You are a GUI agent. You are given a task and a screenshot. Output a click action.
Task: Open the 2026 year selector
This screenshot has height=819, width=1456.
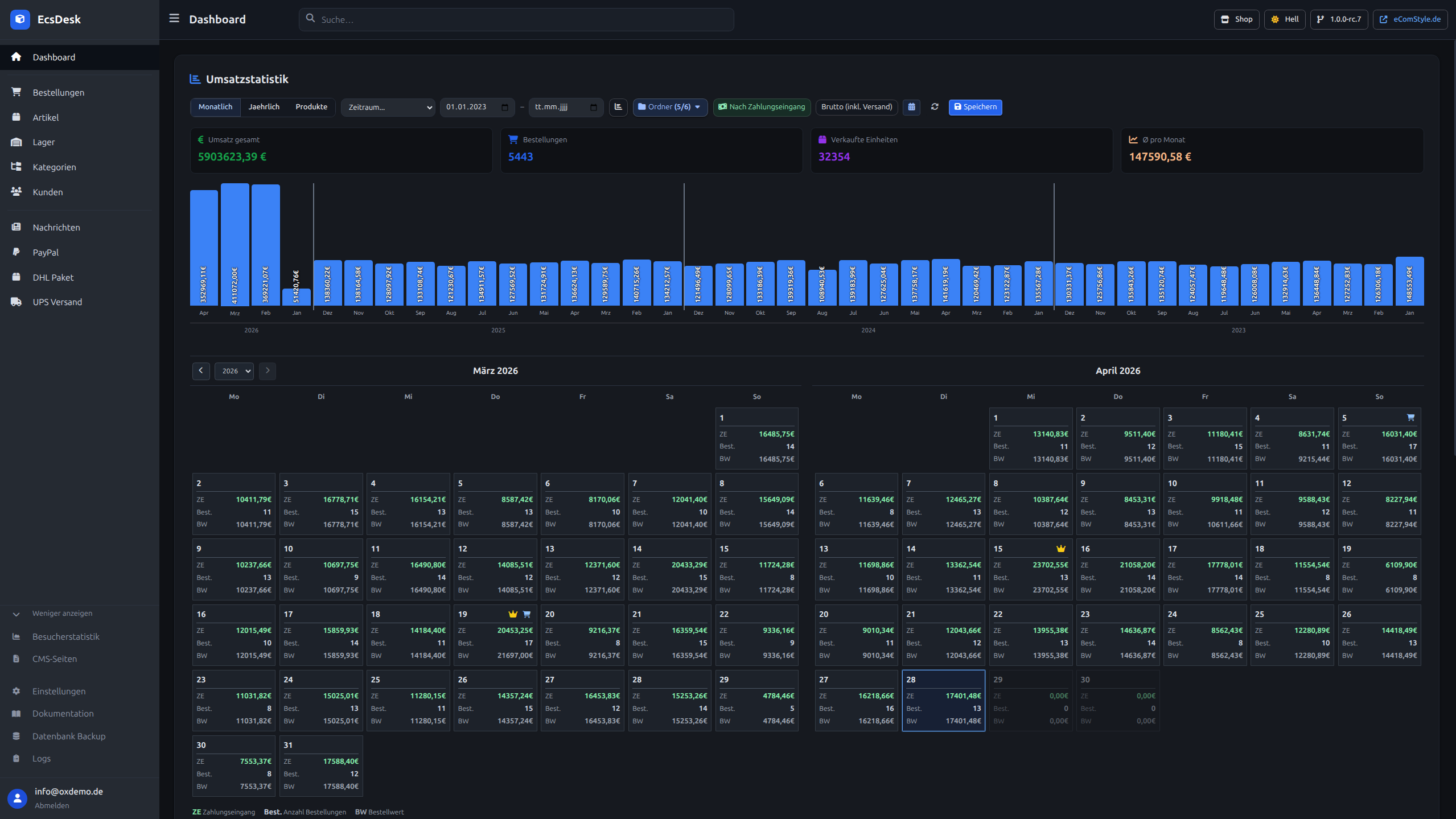(x=234, y=371)
